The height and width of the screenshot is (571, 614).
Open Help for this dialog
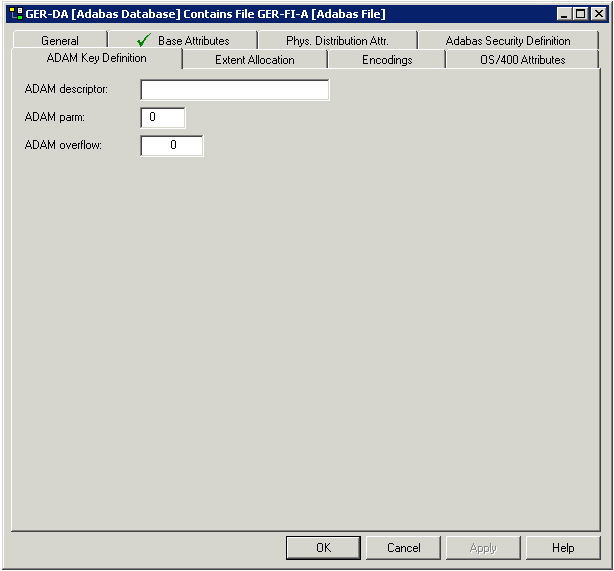[x=563, y=548]
